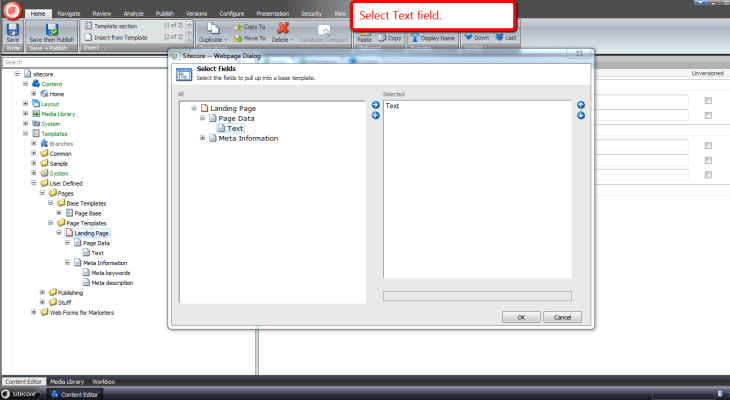Remove field with left arrow button
730x400 pixels.
pos(375,115)
